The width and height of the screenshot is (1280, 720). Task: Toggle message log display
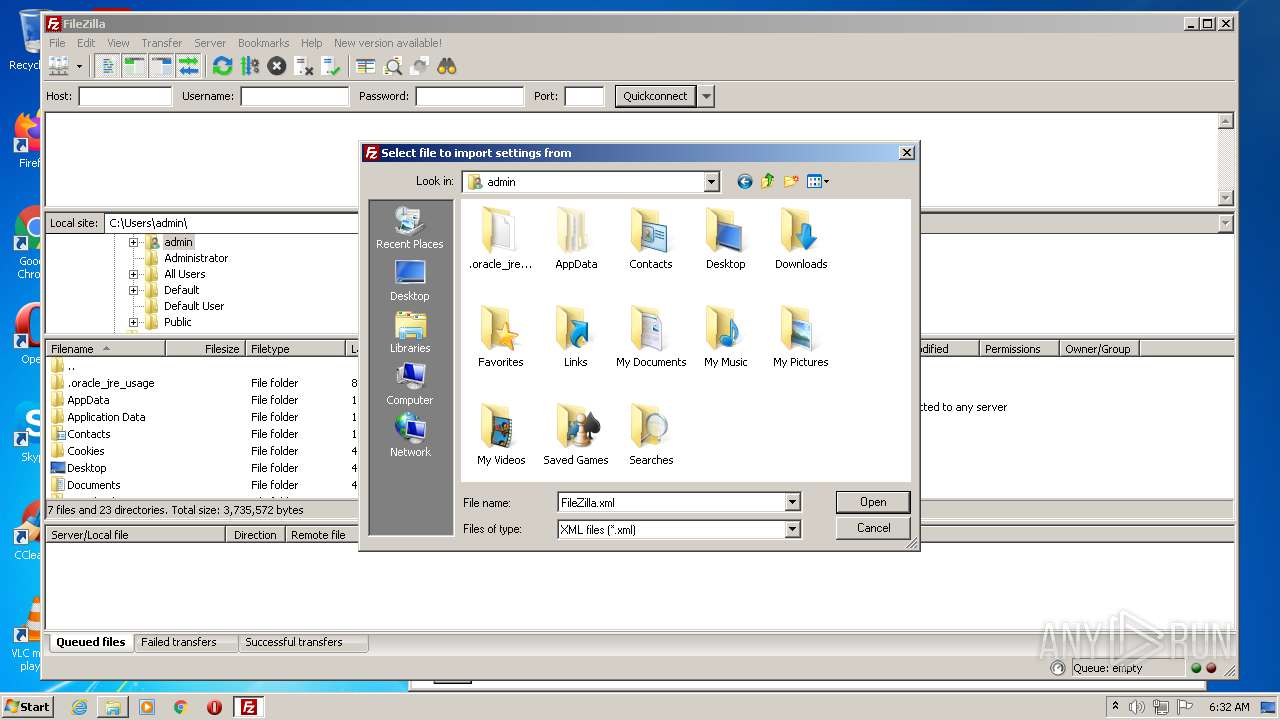(107, 66)
